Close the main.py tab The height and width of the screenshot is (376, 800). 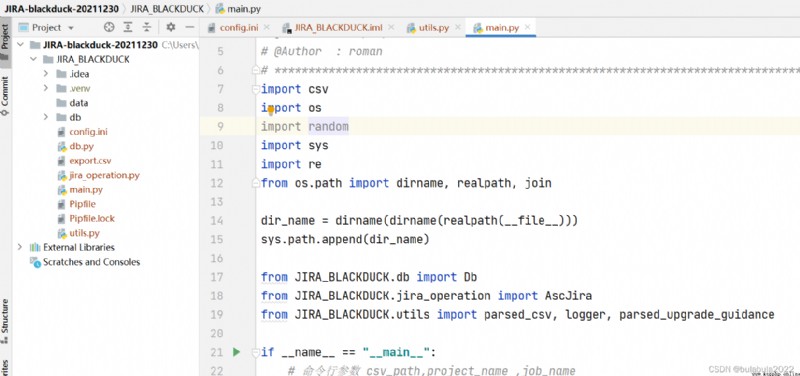coord(528,27)
